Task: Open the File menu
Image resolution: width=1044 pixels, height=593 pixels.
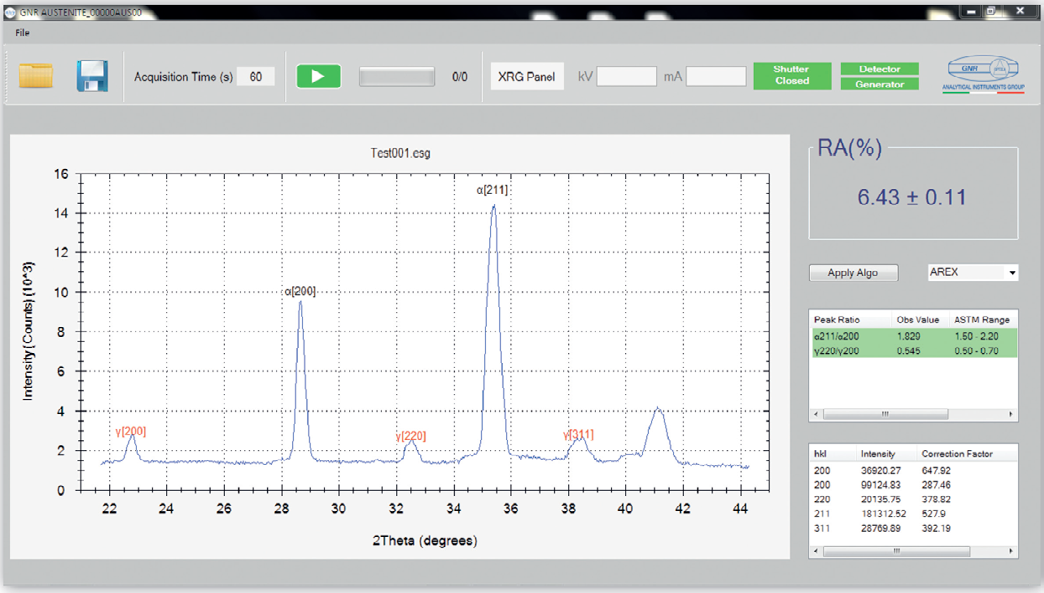Action: pyautogui.click(x=22, y=32)
